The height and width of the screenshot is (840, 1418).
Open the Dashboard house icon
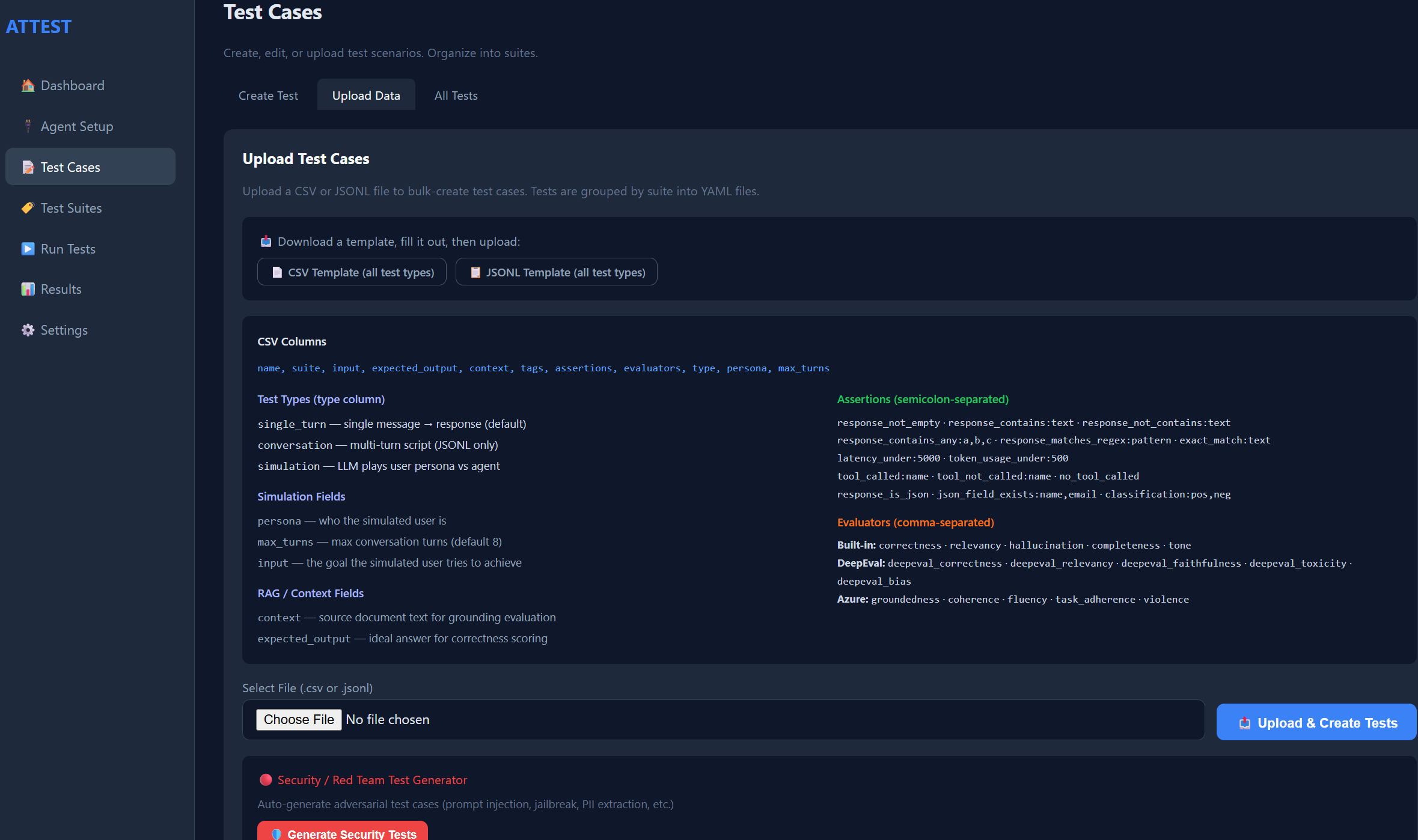point(28,85)
